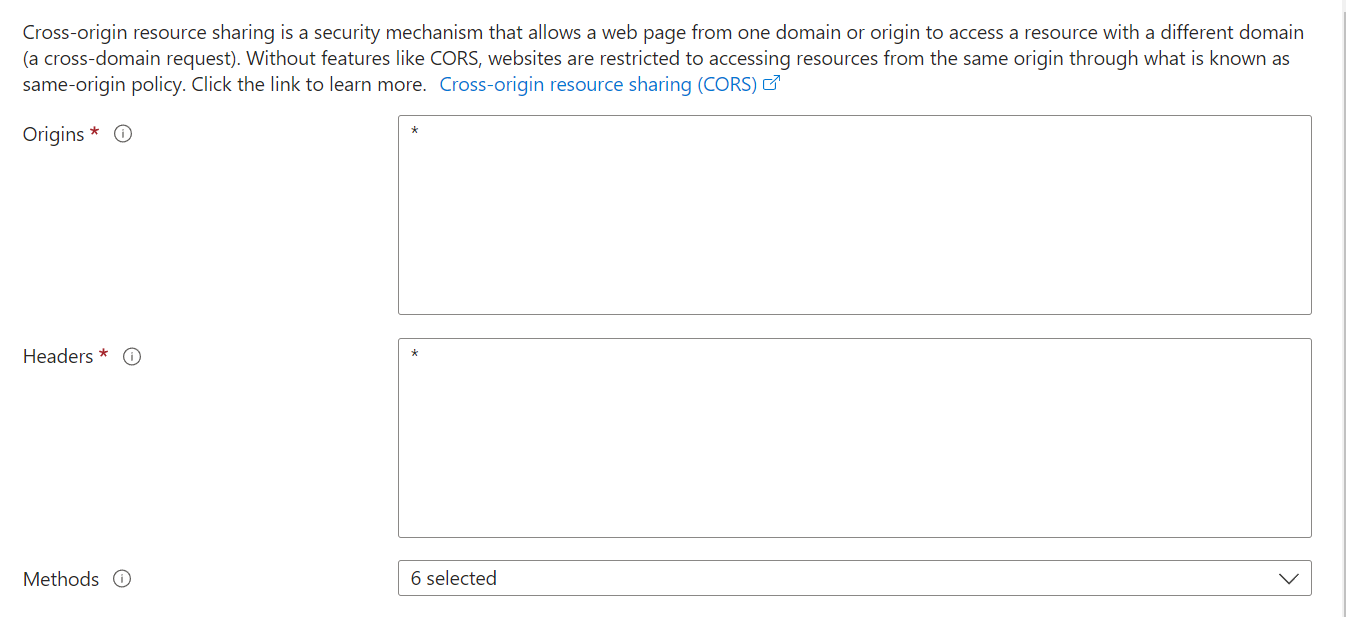Screen dimensions: 1346x617
Task: Show the Methods info tooltip icon
Action: point(122,579)
